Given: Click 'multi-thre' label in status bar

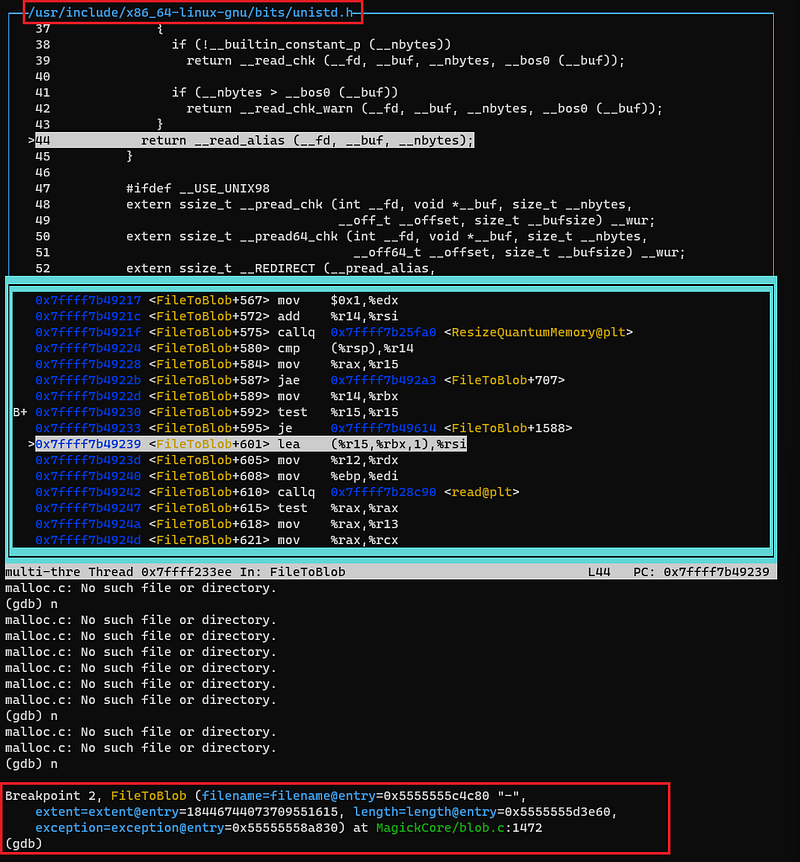Looking at the screenshot, I should [42, 572].
